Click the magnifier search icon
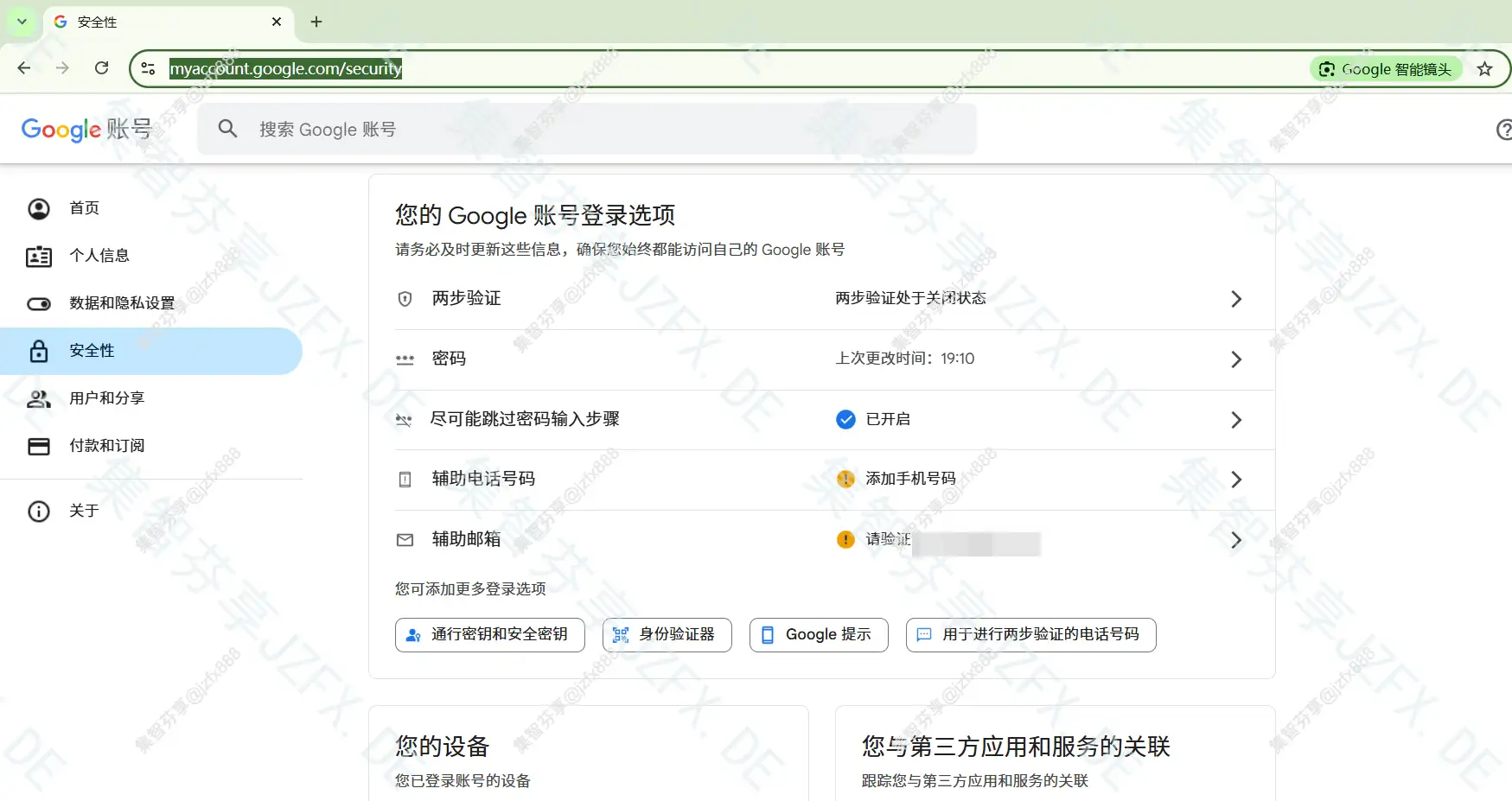 227,129
